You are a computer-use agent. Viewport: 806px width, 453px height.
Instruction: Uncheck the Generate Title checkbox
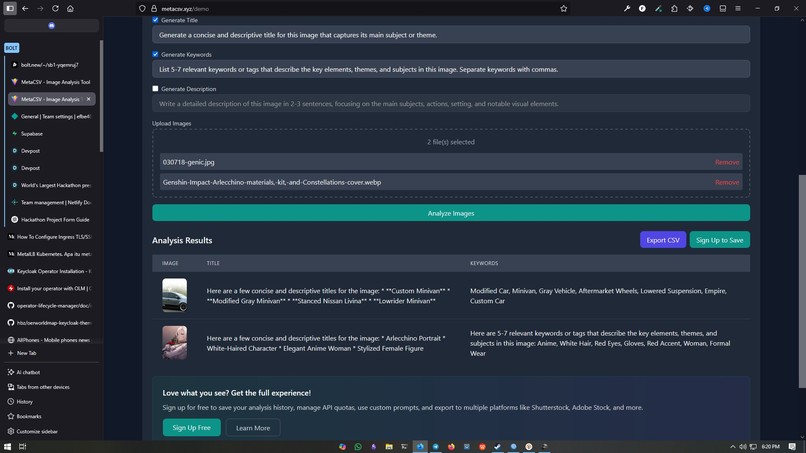(x=155, y=20)
